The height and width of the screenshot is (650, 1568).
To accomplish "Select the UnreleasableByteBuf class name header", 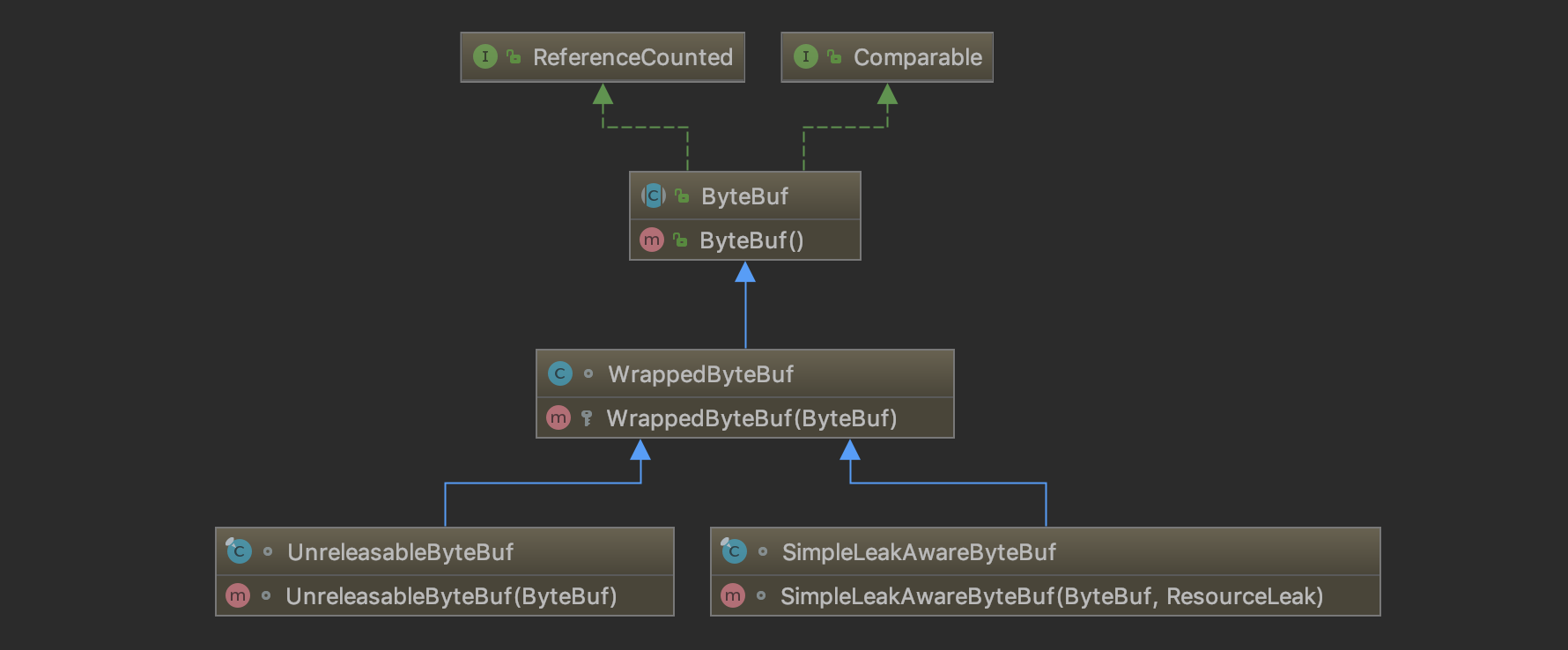I will tap(400, 551).
